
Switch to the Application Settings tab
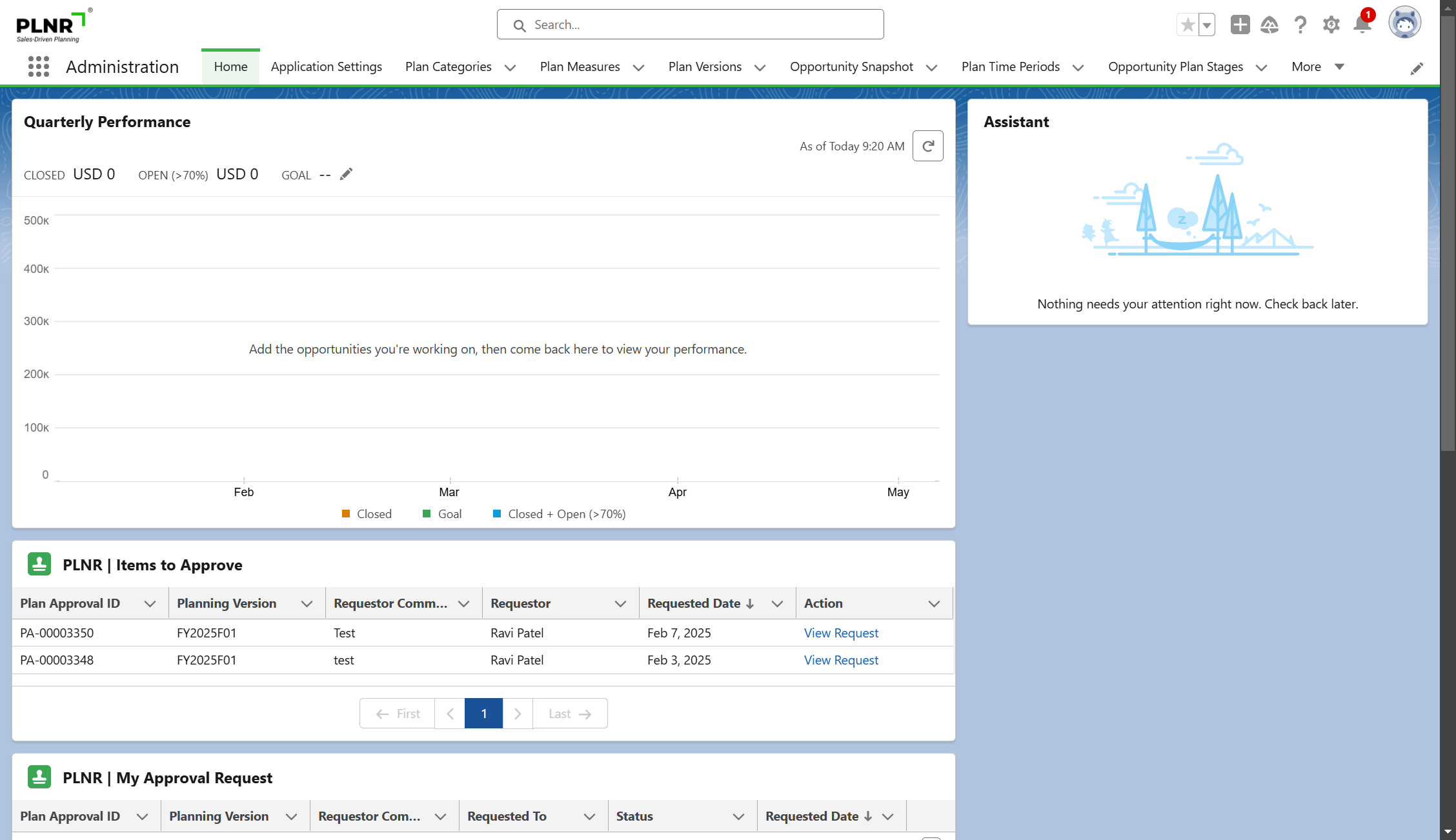(326, 66)
